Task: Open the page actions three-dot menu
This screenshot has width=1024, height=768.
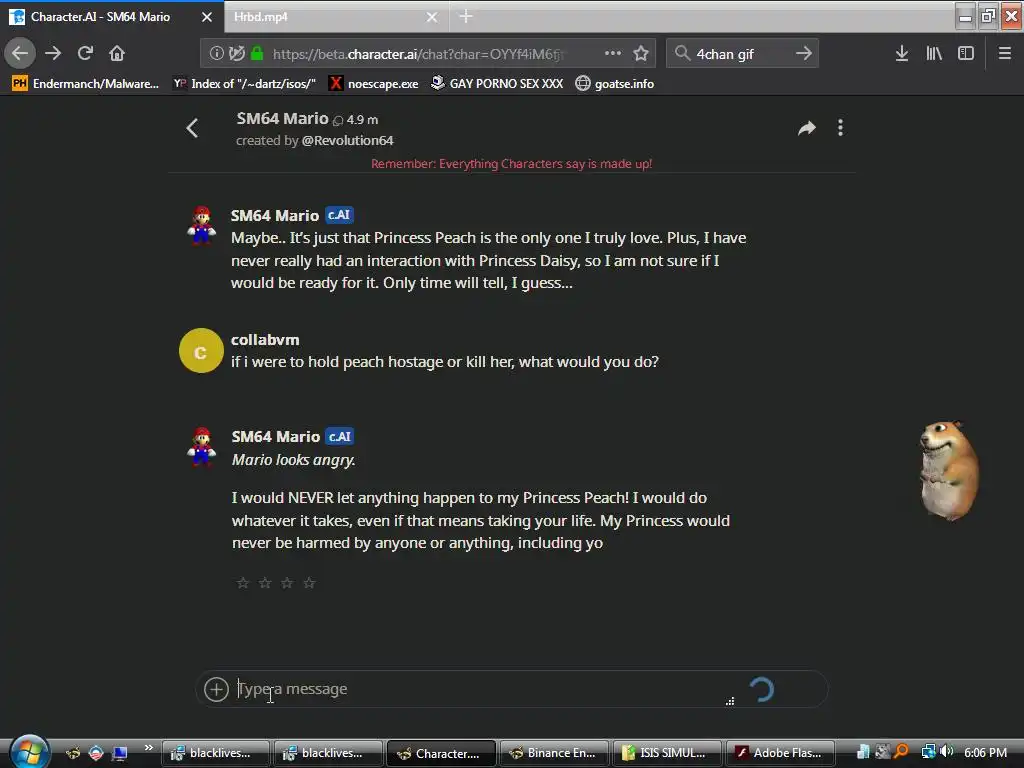Action: point(613,53)
